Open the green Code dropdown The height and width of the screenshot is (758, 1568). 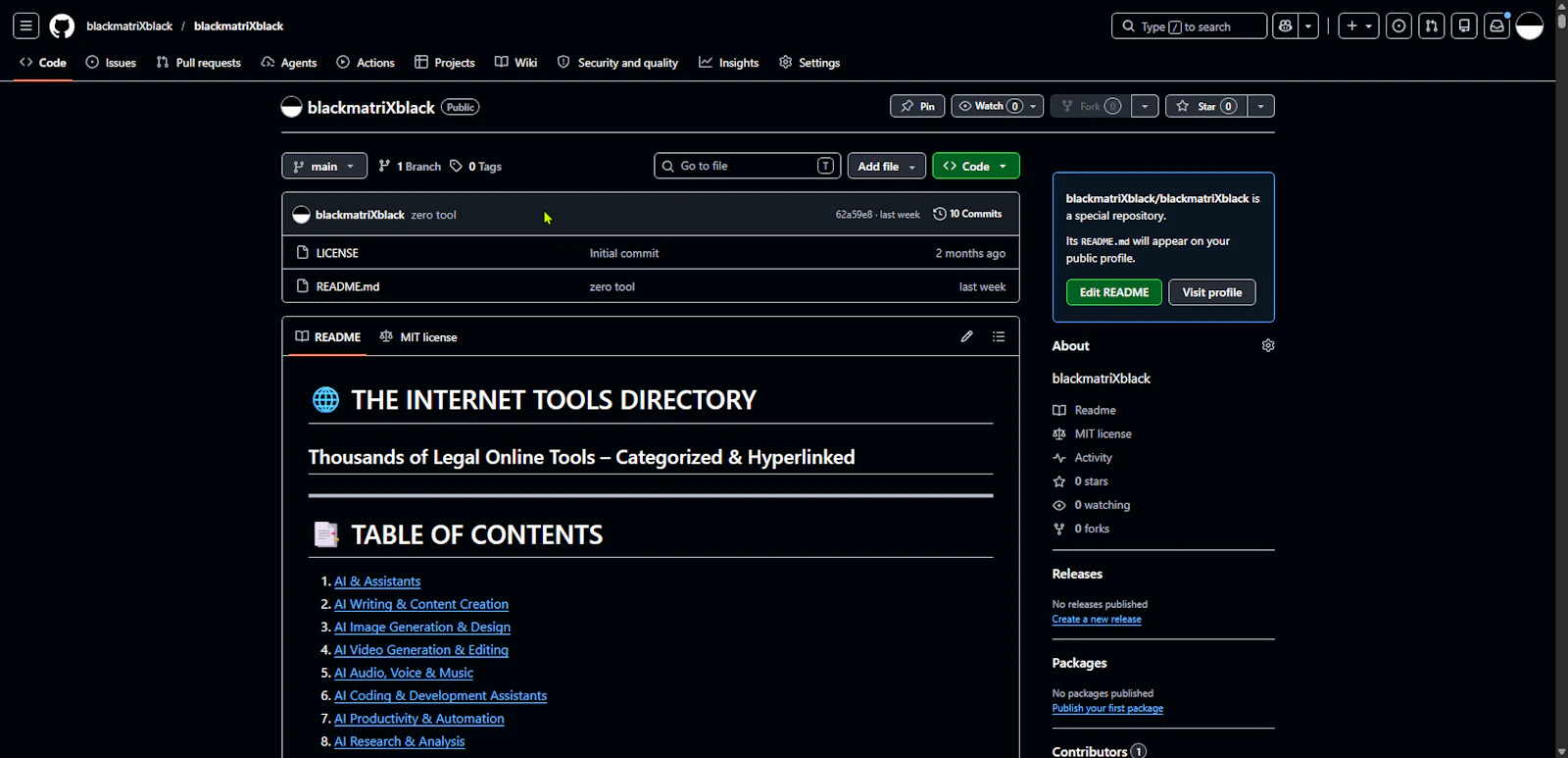click(976, 167)
